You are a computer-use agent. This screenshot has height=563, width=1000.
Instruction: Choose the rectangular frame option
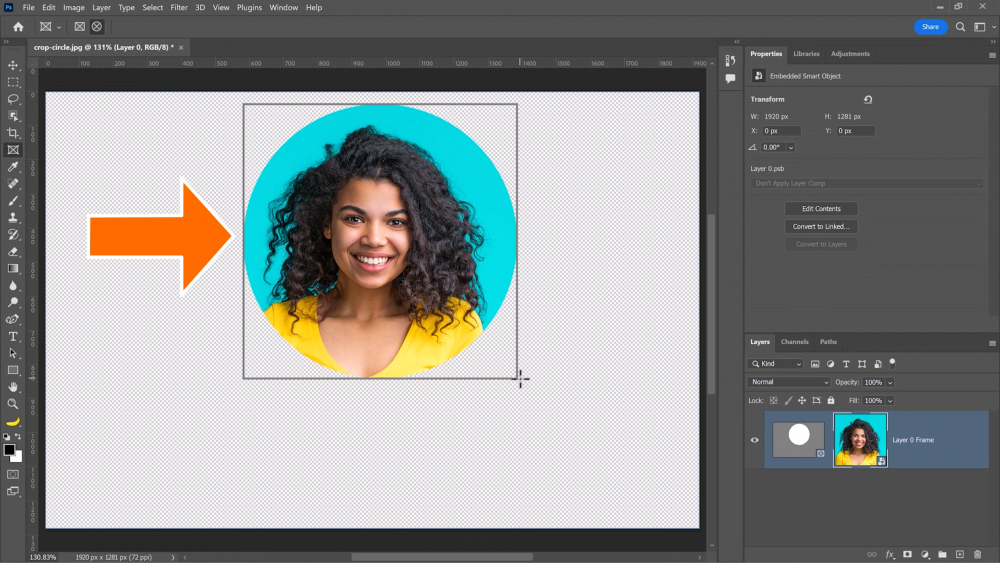[80, 27]
